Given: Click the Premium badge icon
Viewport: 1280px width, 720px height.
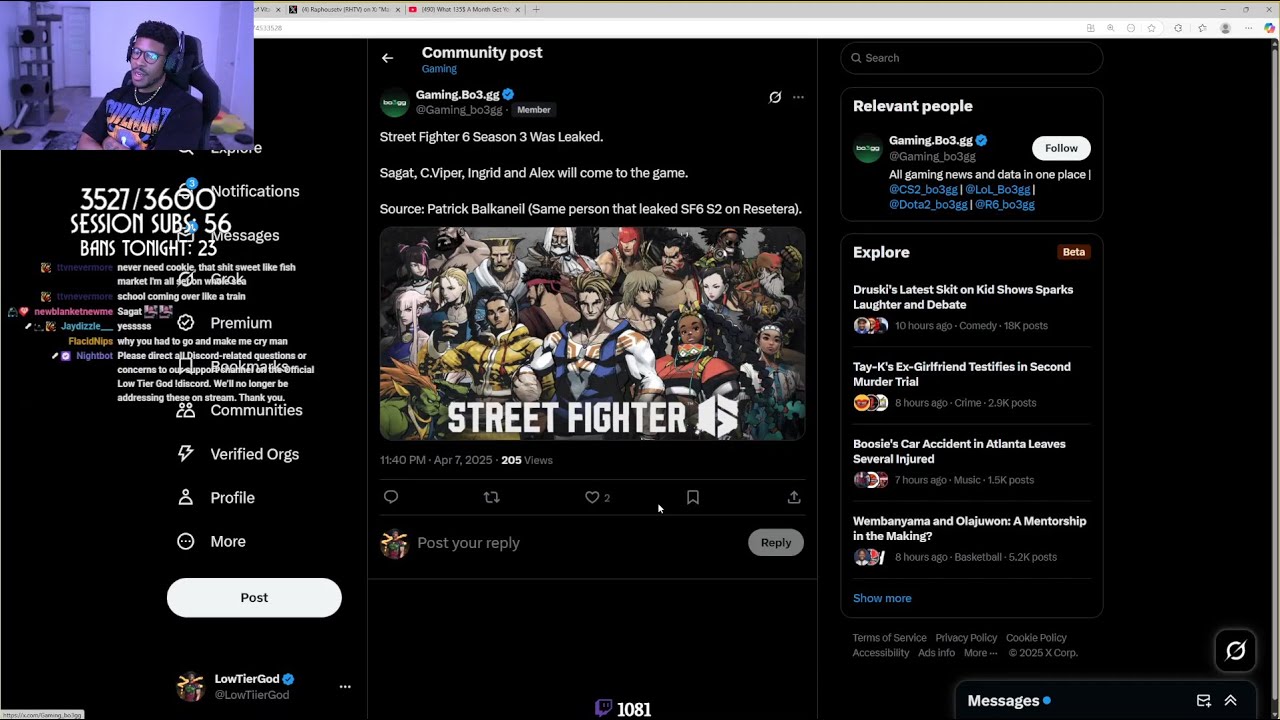Looking at the screenshot, I should pyautogui.click(x=185, y=323).
